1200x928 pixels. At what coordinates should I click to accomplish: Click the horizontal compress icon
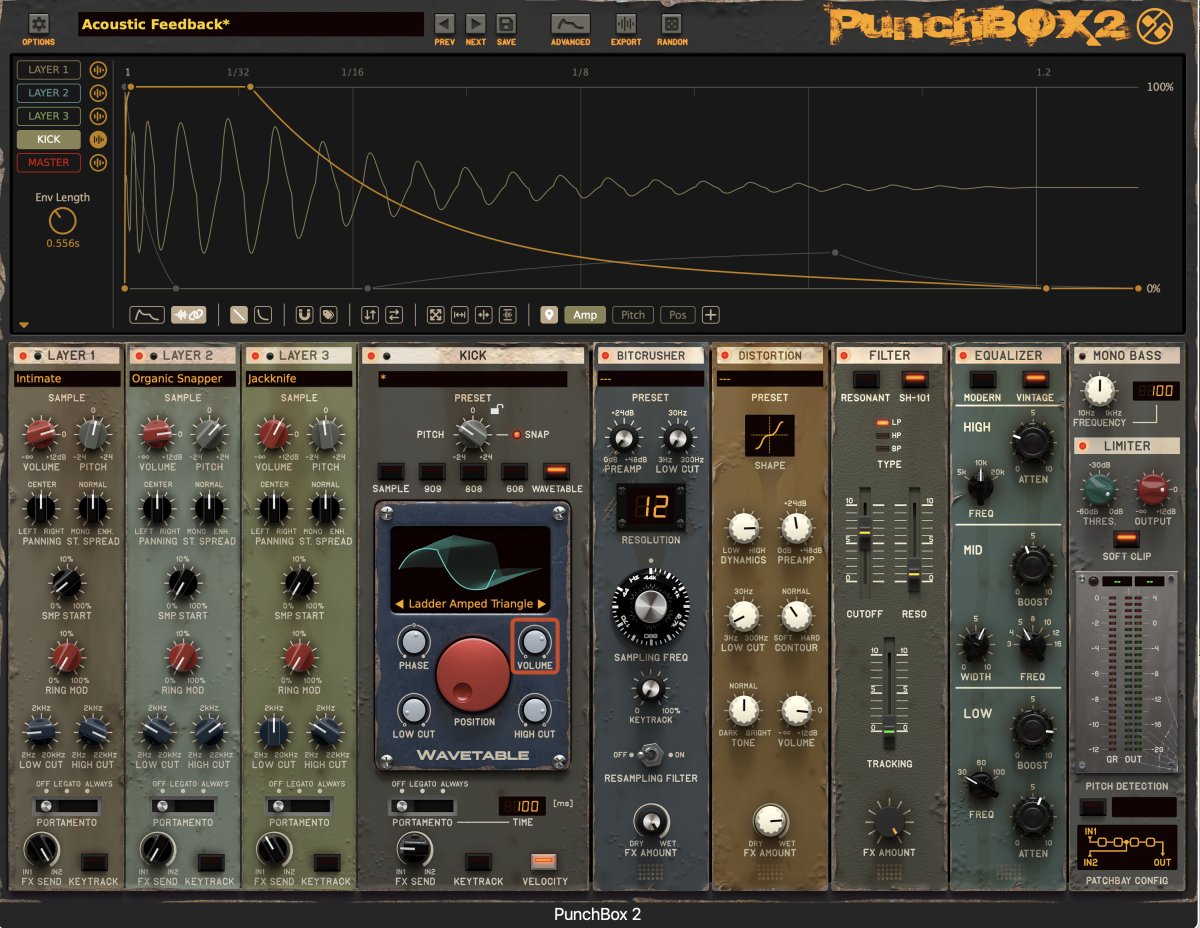(484, 315)
